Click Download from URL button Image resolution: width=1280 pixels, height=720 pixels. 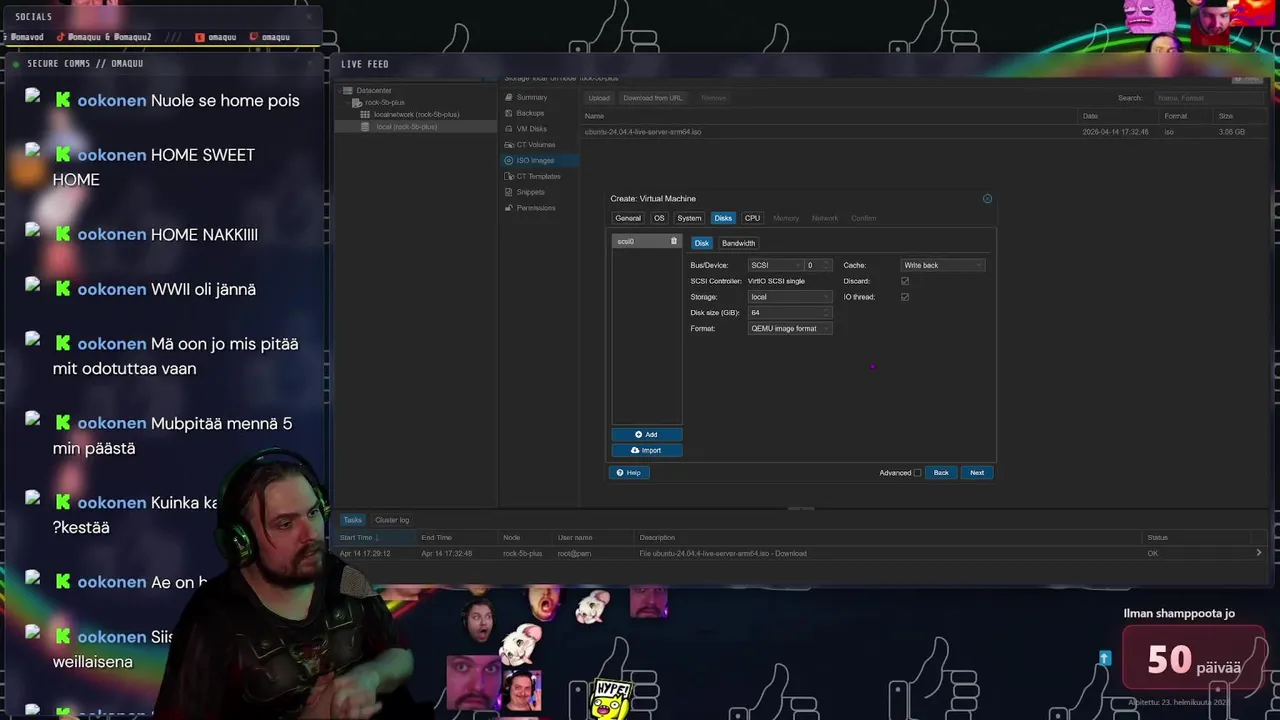tap(653, 98)
